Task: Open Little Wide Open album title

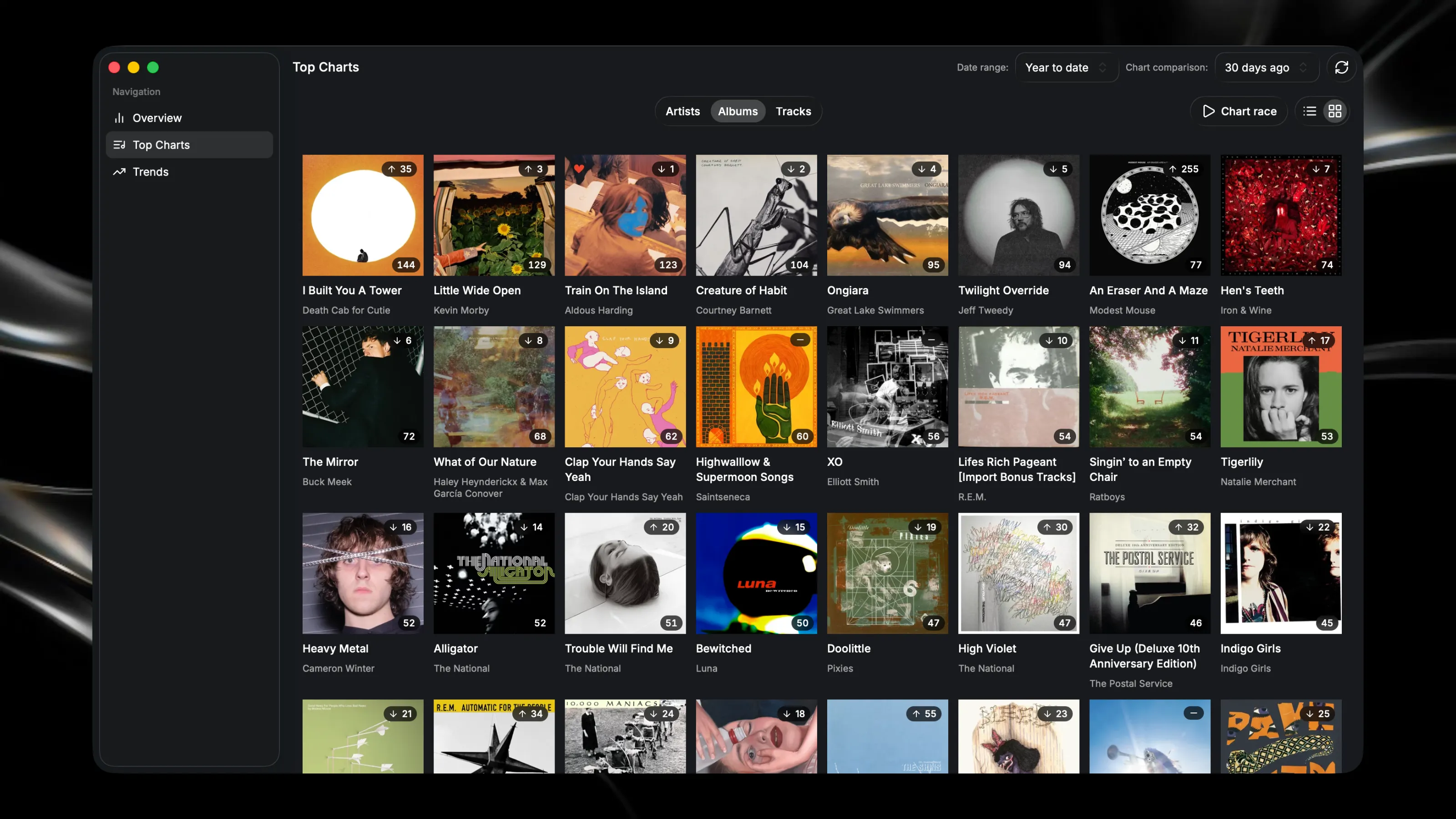Action: pyautogui.click(x=477, y=290)
